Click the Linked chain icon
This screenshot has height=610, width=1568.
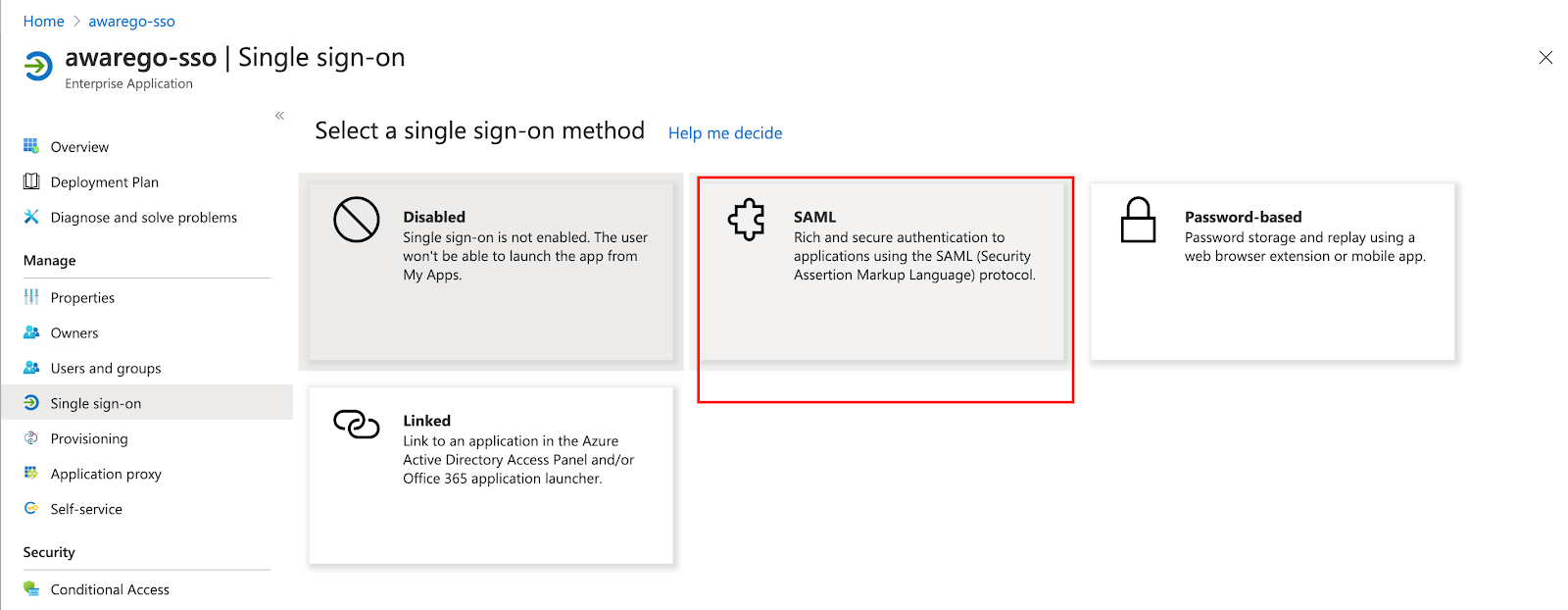pos(357,424)
